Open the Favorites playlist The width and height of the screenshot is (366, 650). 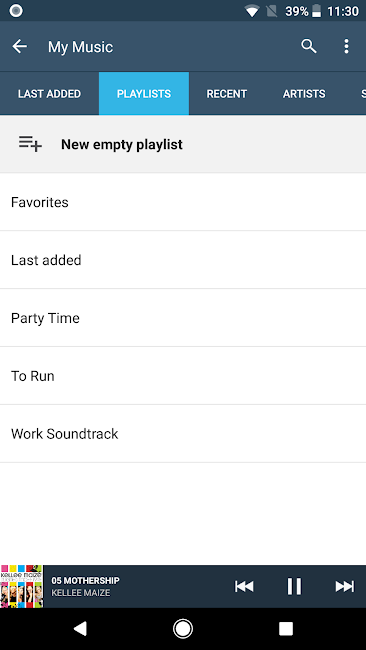tap(183, 202)
